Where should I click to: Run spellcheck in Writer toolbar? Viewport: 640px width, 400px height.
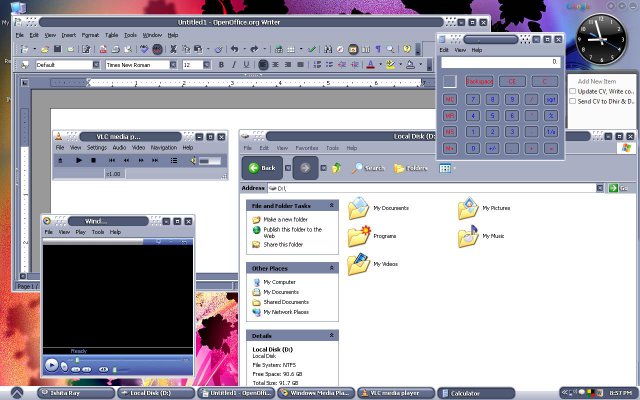[x=144, y=49]
